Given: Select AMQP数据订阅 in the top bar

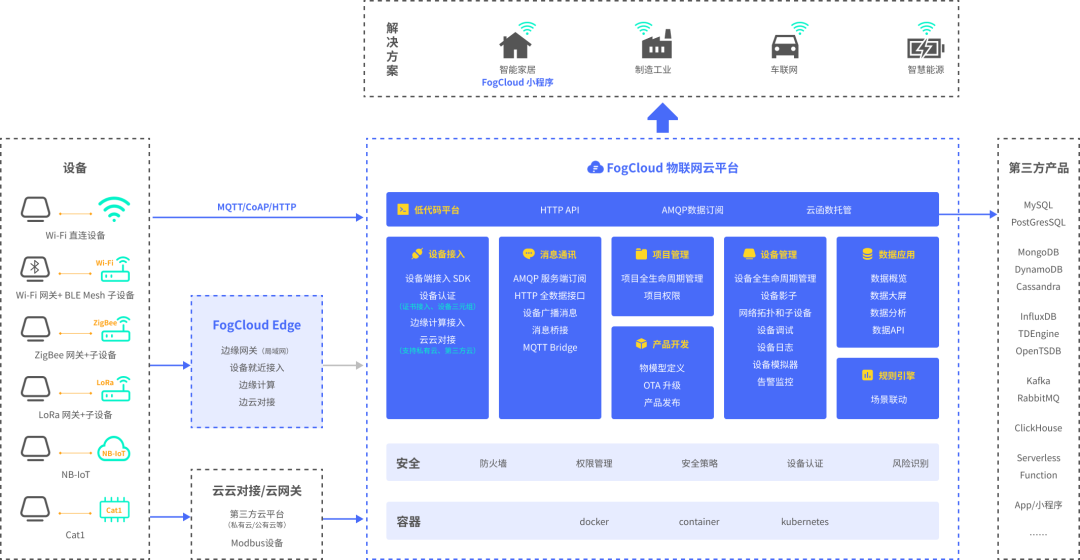Looking at the screenshot, I should 692,210.
